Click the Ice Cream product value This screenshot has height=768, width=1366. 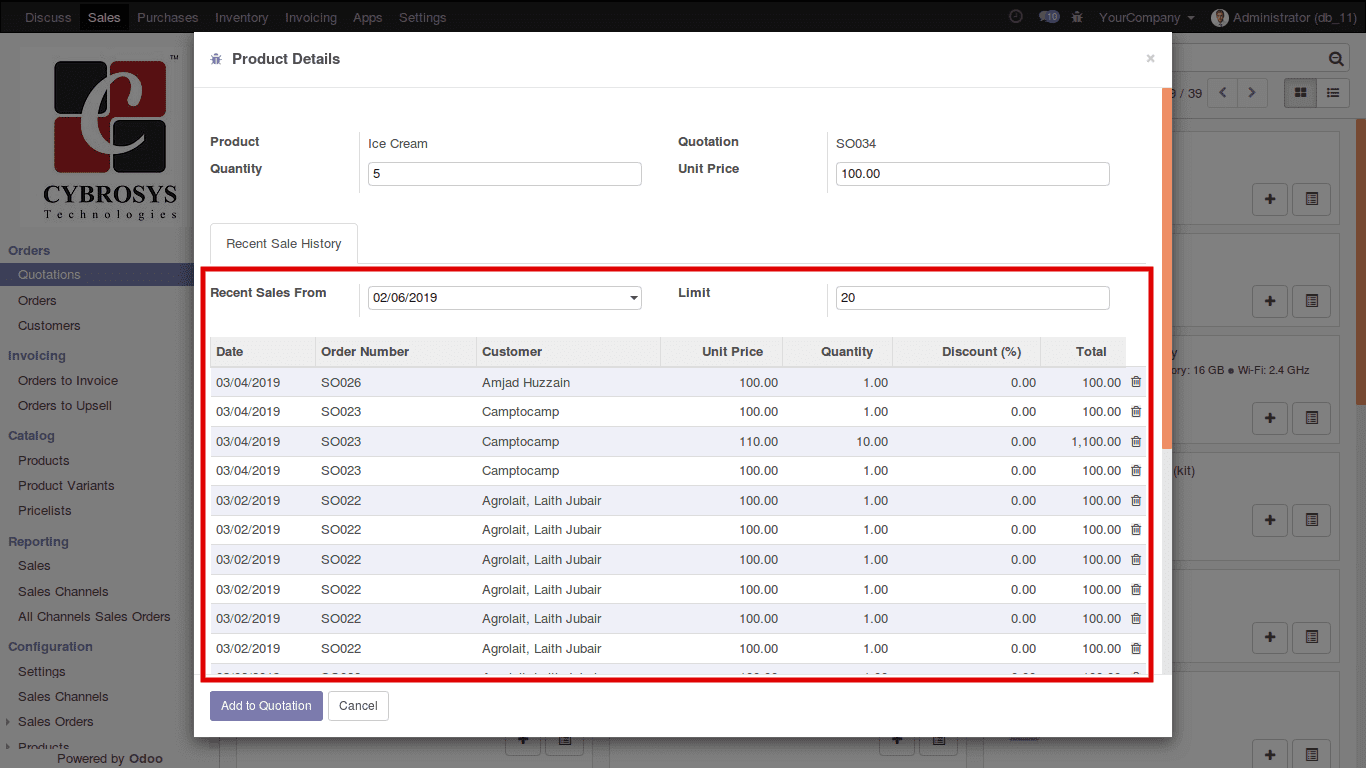[398, 144]
